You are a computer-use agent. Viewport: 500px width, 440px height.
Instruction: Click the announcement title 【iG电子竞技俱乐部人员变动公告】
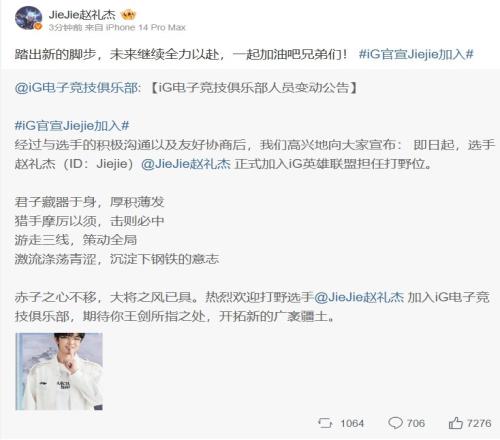[x=254, y=88]
